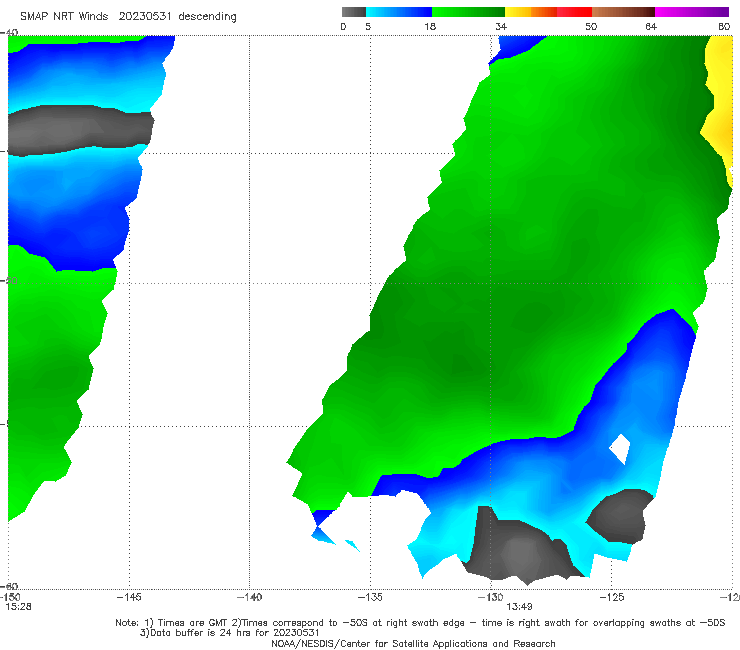This screenshot has width=740, height=650.
Task: Click the gray 0-5 segment of color bar
Action: 354,12
